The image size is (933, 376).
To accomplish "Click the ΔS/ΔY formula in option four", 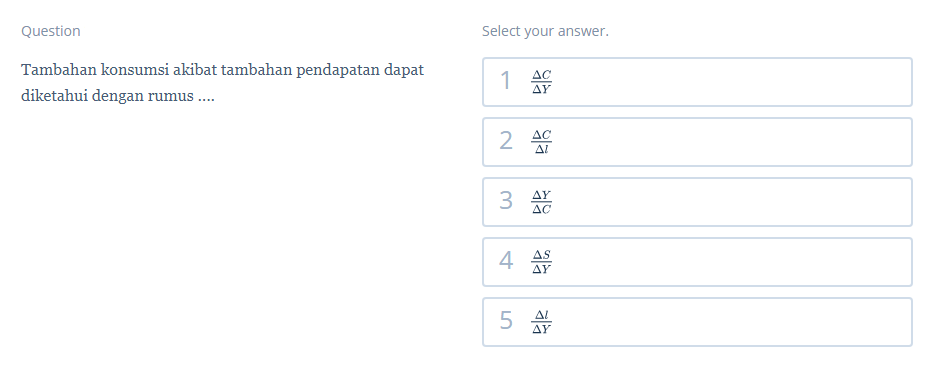I will click(541, 262).
